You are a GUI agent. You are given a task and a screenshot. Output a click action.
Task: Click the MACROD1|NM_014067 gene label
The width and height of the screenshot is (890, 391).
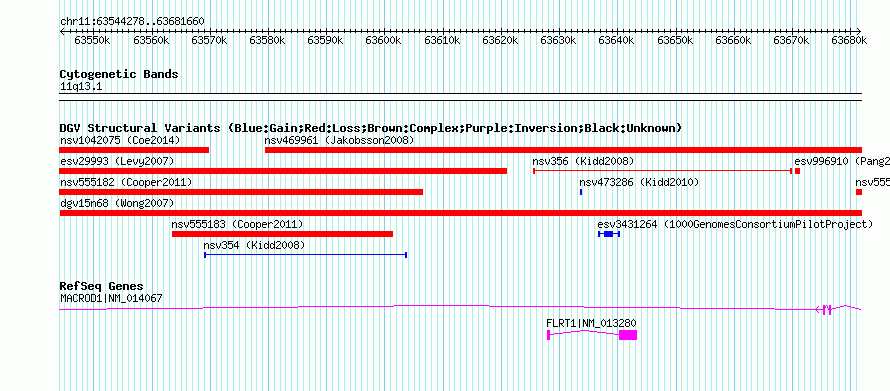(112, 298)
